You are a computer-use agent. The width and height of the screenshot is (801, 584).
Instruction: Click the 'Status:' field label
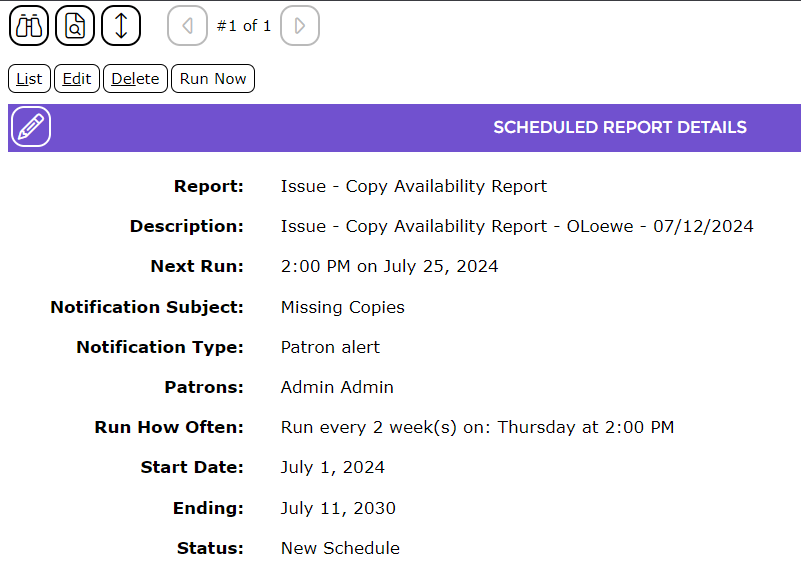pyautogui.click(x=210, y=548)
